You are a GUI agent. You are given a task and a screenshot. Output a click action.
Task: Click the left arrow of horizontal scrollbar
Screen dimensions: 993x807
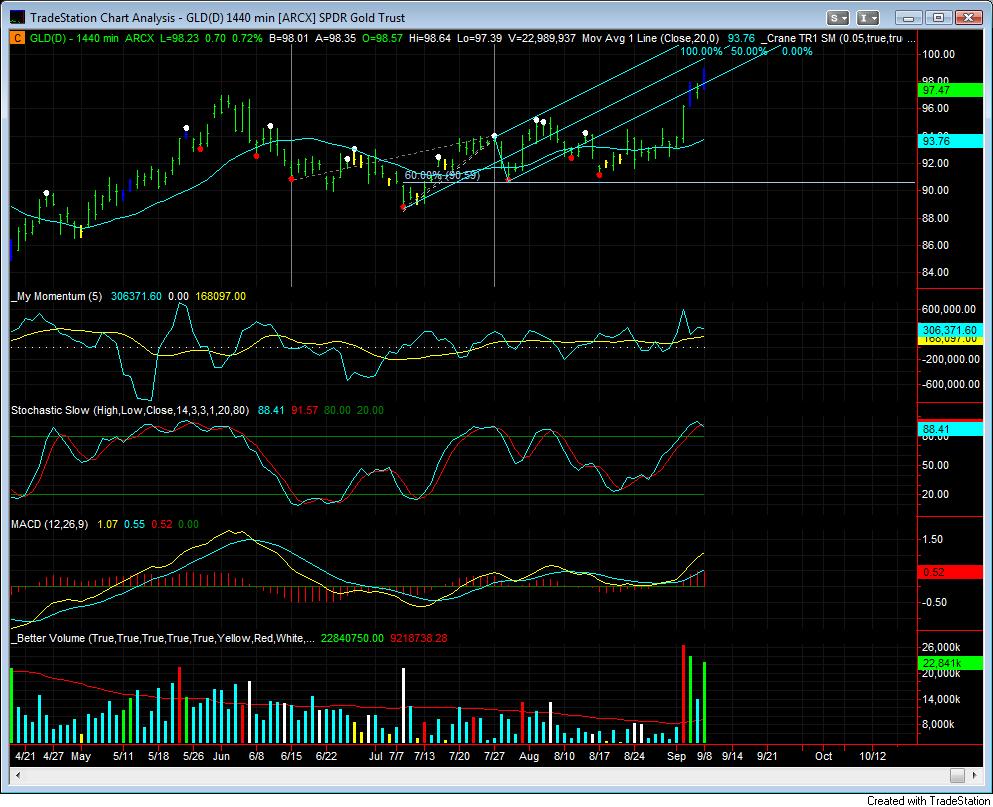pyautogui.click(x=17, y=775)
